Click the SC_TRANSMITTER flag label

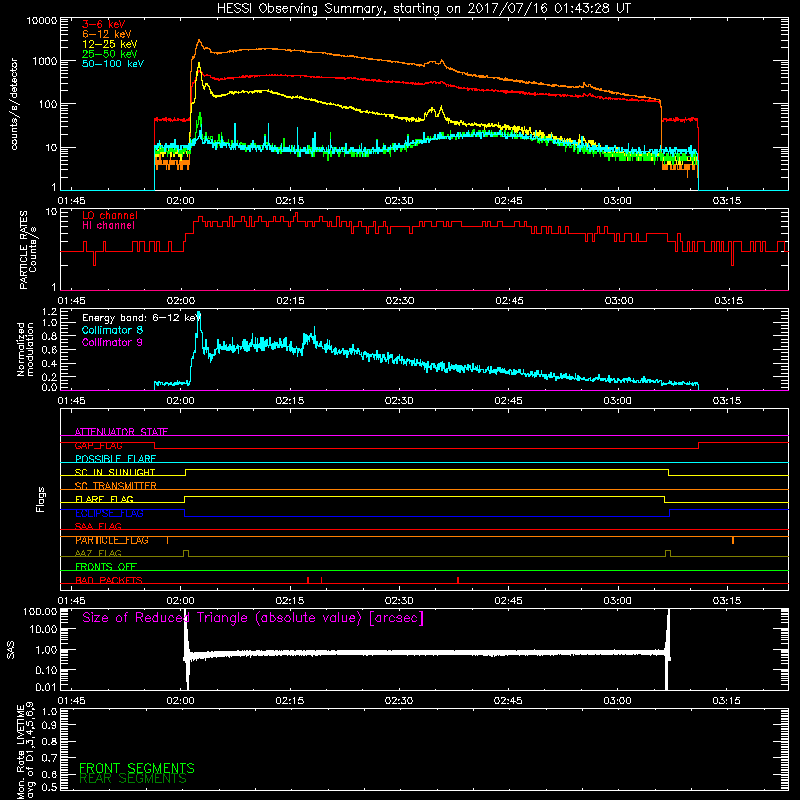115,486
